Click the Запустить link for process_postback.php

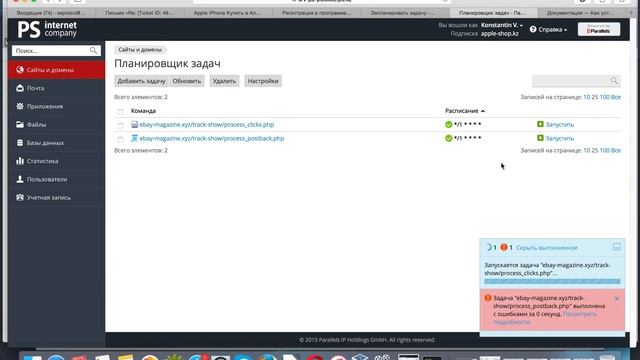point(560,138)
